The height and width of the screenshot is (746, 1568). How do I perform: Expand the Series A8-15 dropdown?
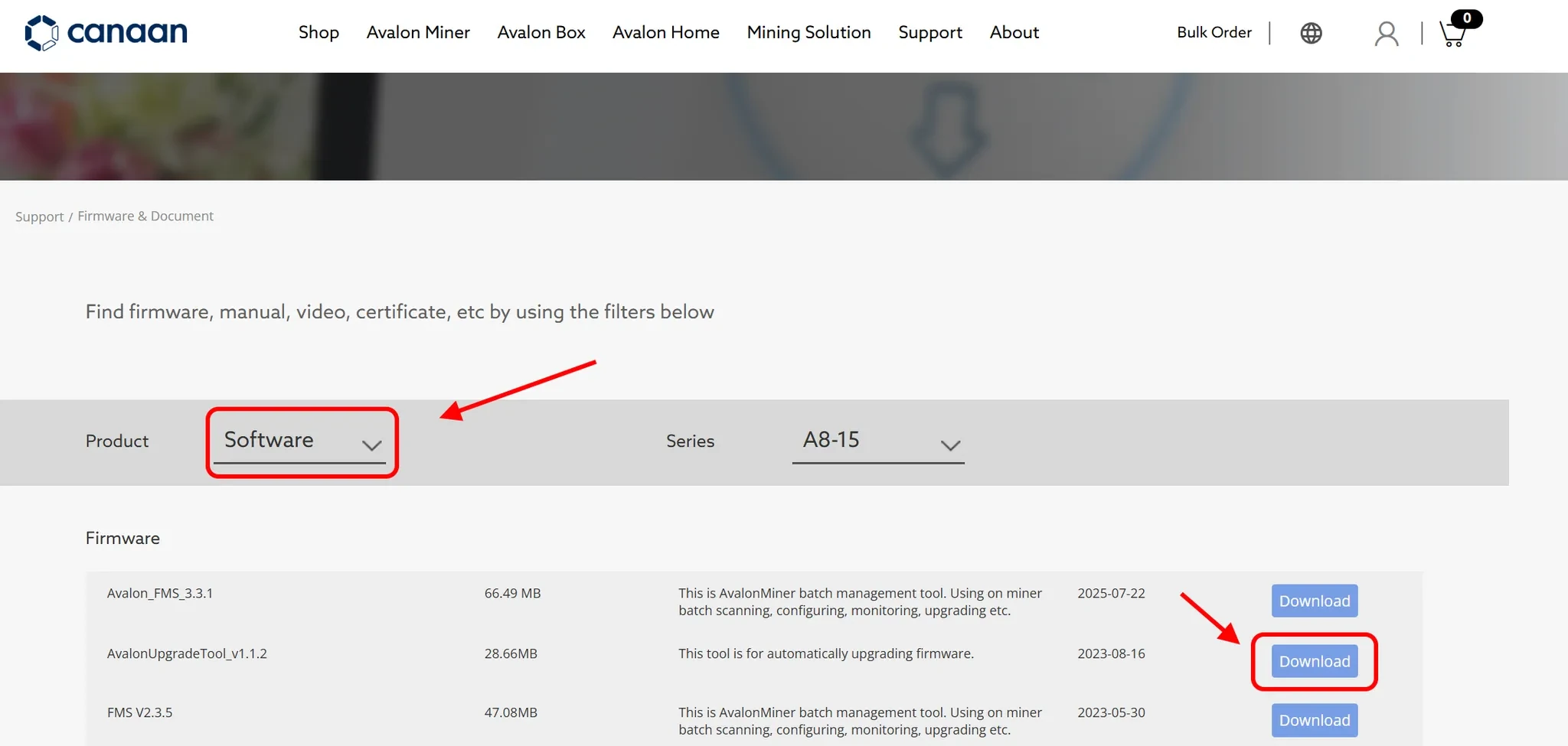pos(878,441)
